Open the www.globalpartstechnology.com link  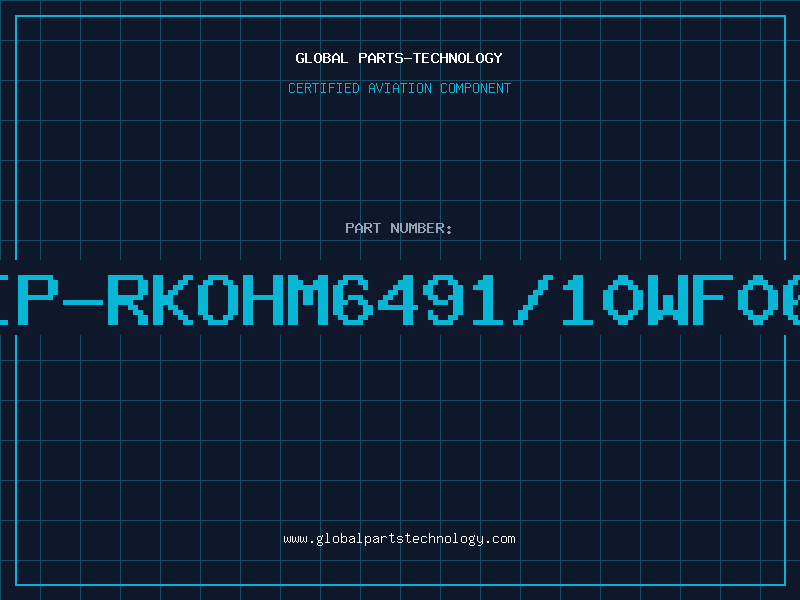[x=399, y=539]
